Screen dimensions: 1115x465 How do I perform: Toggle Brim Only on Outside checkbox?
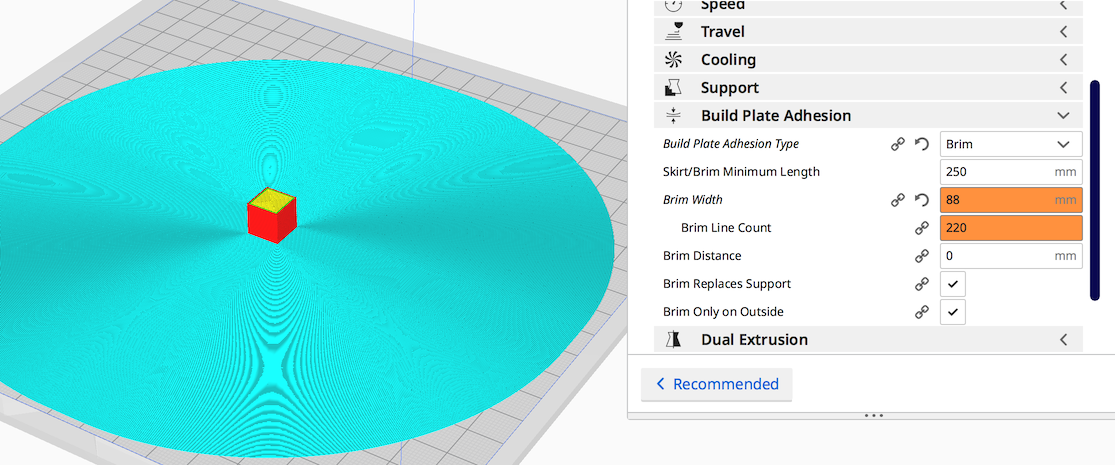[x=953, y=311]
